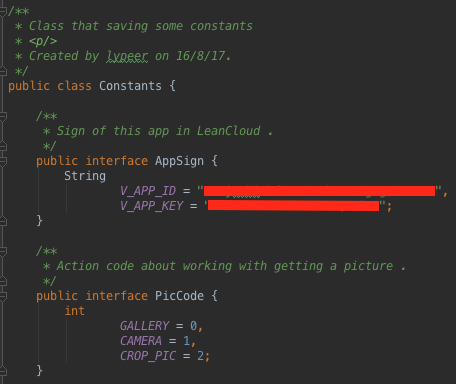This screenshot has height=384, width=456.
Task: Click the redacted V_APP_ID string value
Action: (319, 191)
